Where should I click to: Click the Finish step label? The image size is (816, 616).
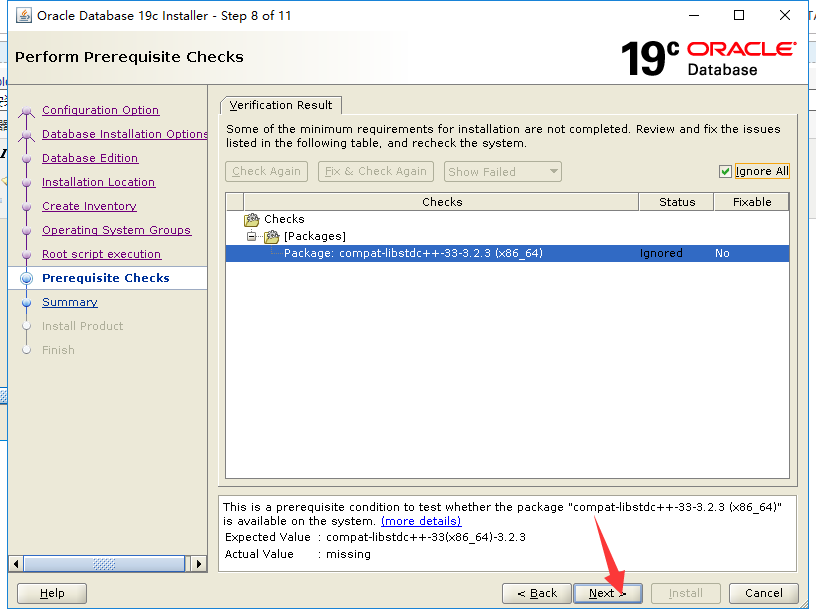58,350
